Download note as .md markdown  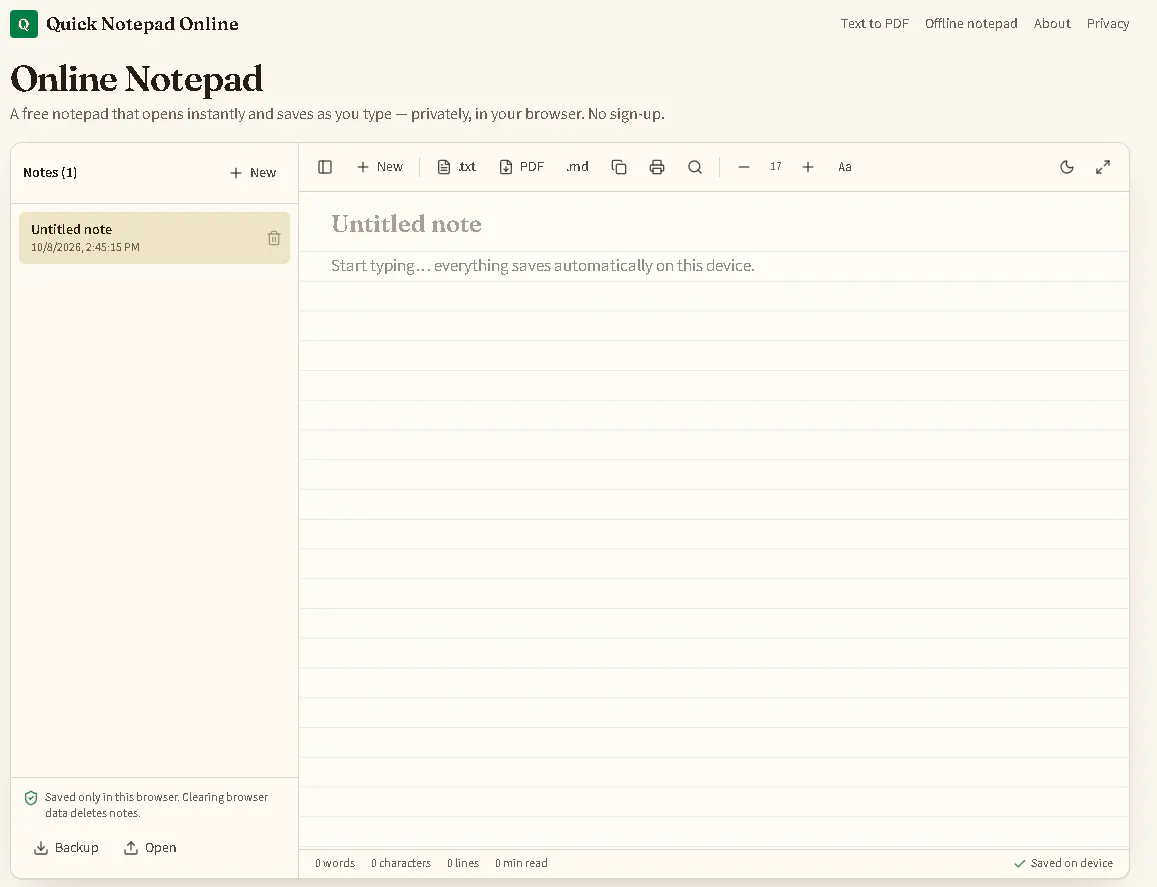(x=577, y=167)
